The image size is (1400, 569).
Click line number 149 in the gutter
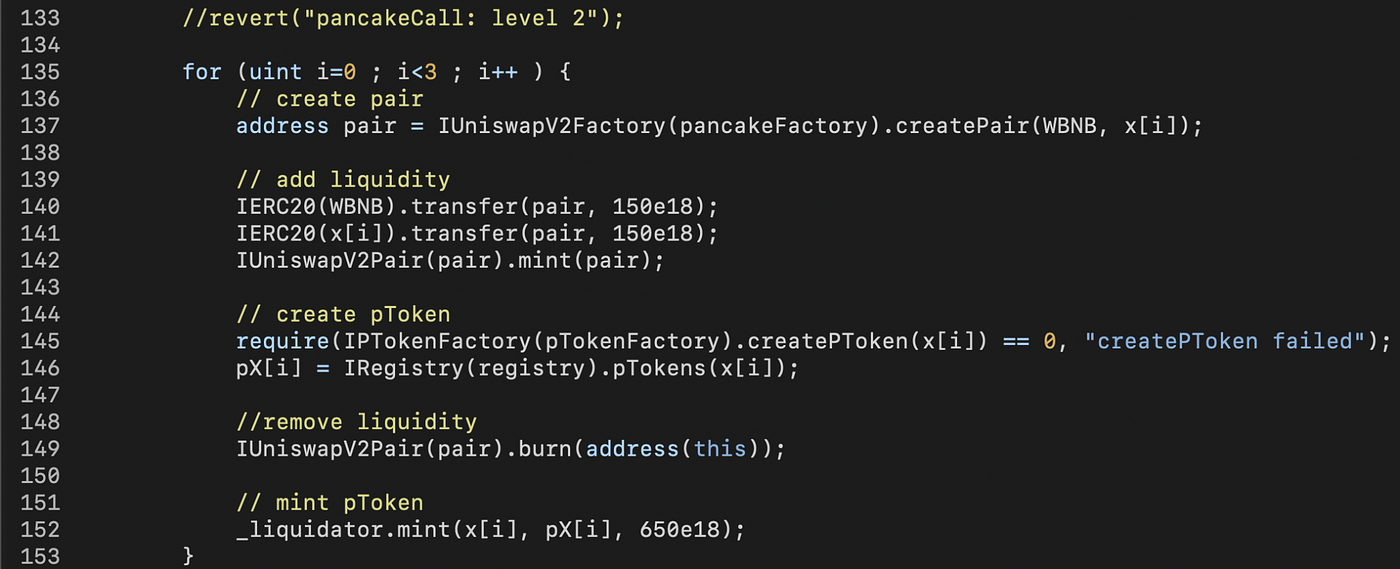tap(39, 449)
